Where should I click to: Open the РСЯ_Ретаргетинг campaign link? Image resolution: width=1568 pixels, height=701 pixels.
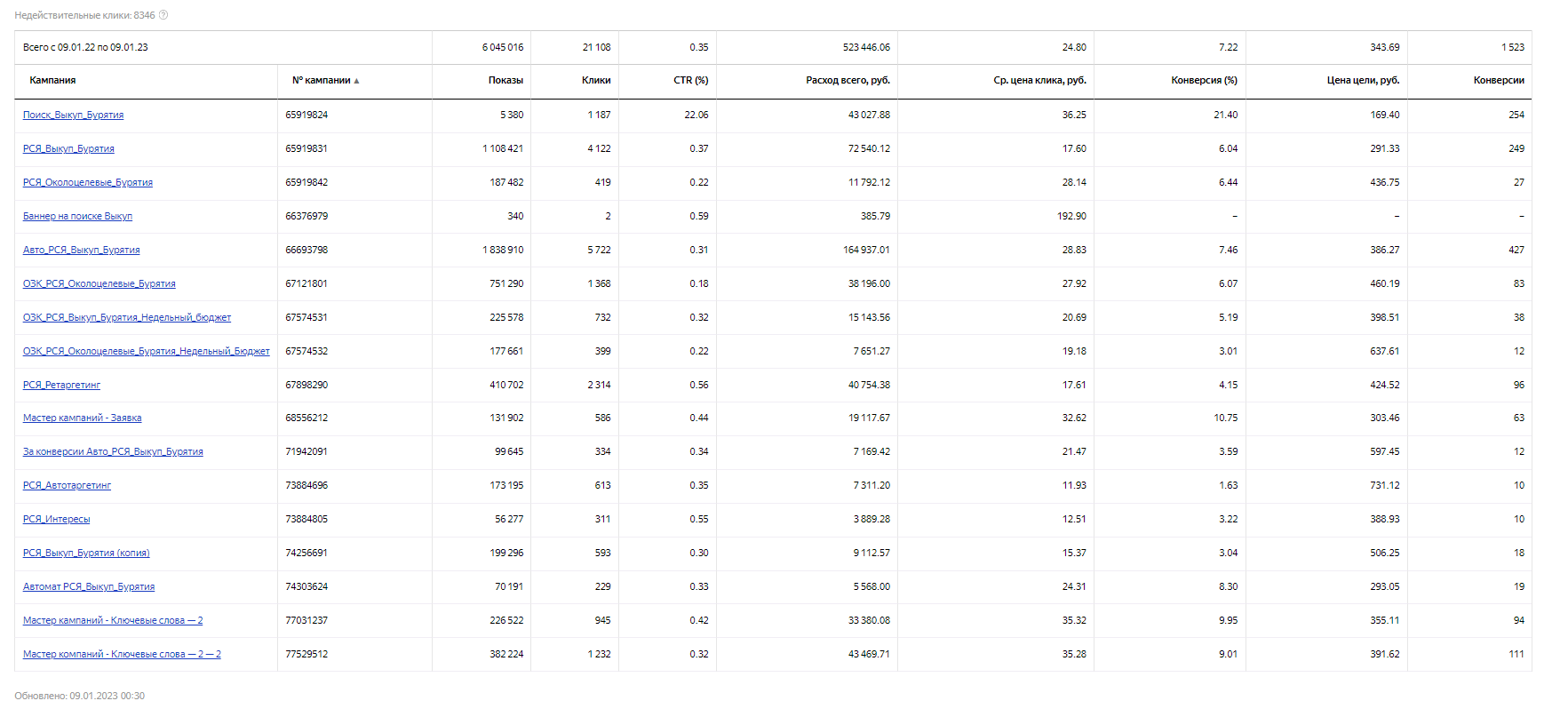(x=61, y=385)
